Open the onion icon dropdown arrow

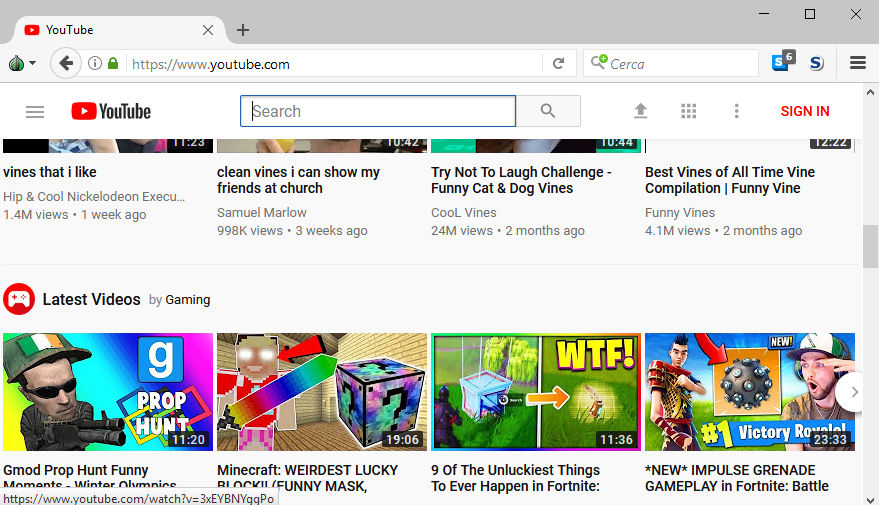click(x=33, y=63)
